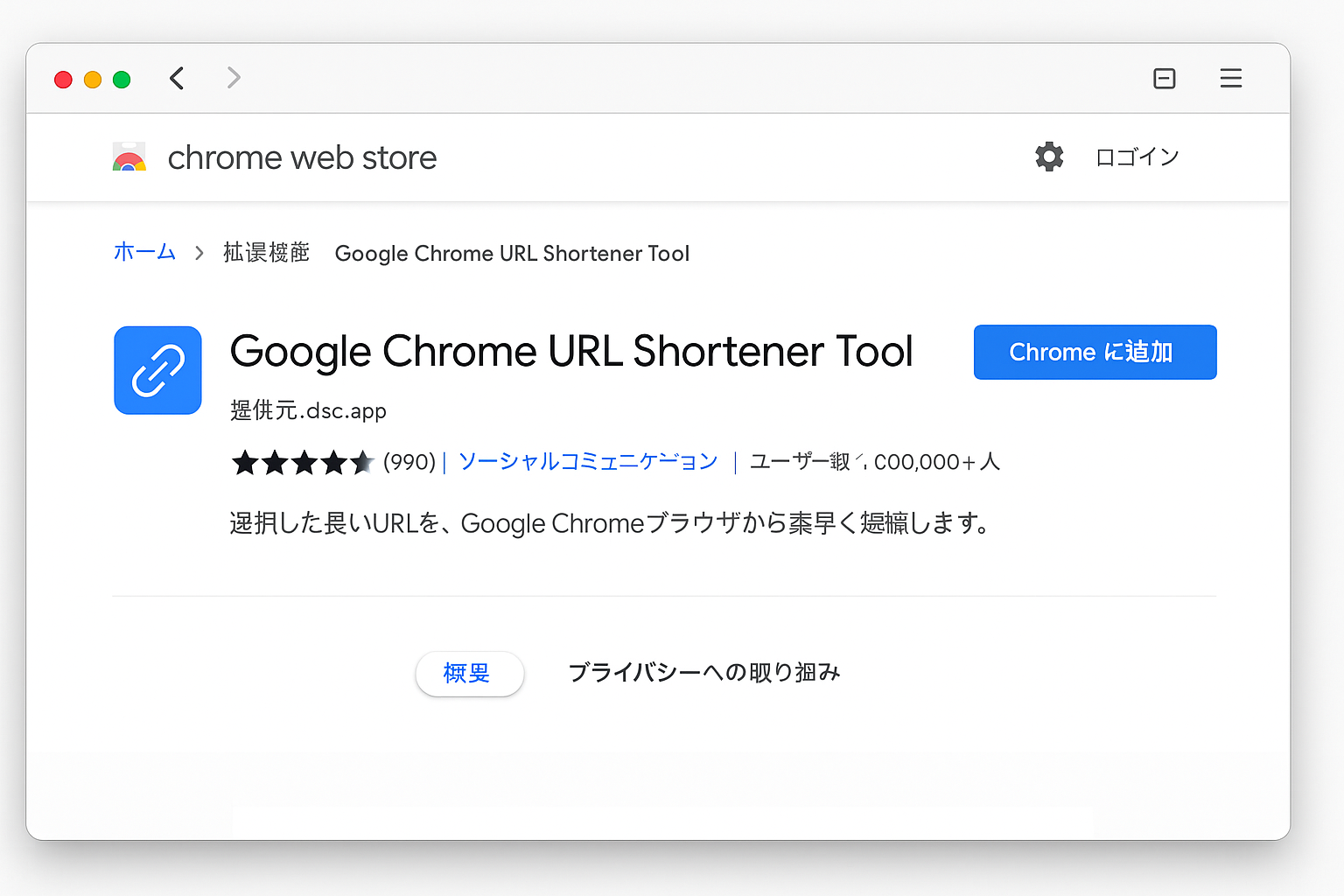This screenshot has width=1344, height=896.
Task: Click the square minus icon in title bar
Action: [x=1165, y=79]
